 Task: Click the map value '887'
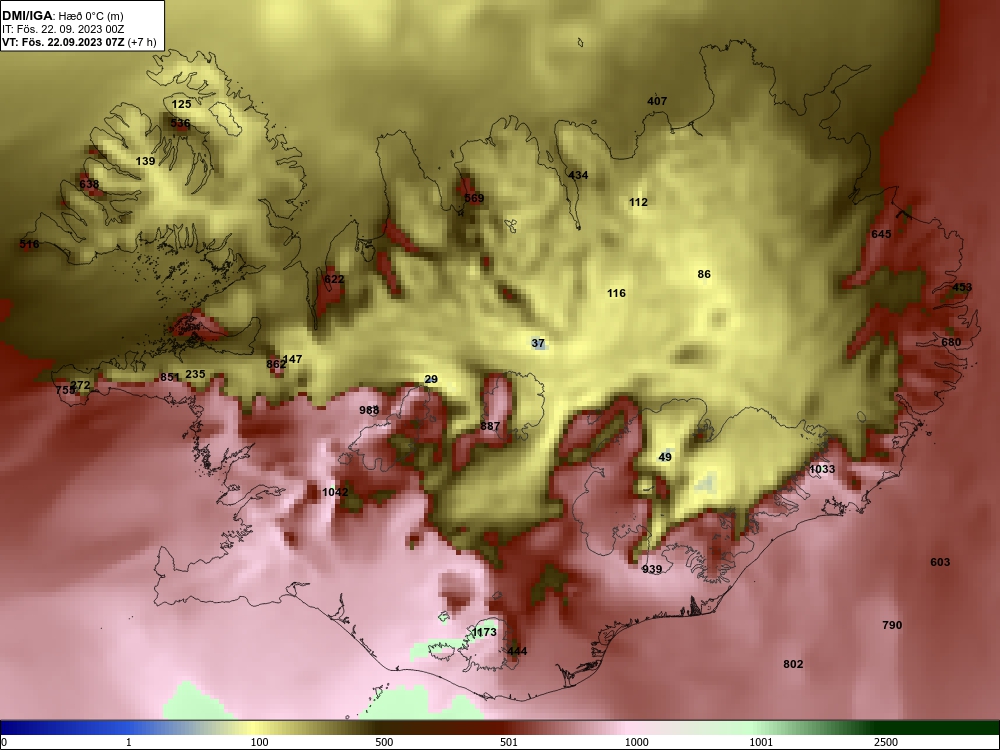tap(490, 426)
